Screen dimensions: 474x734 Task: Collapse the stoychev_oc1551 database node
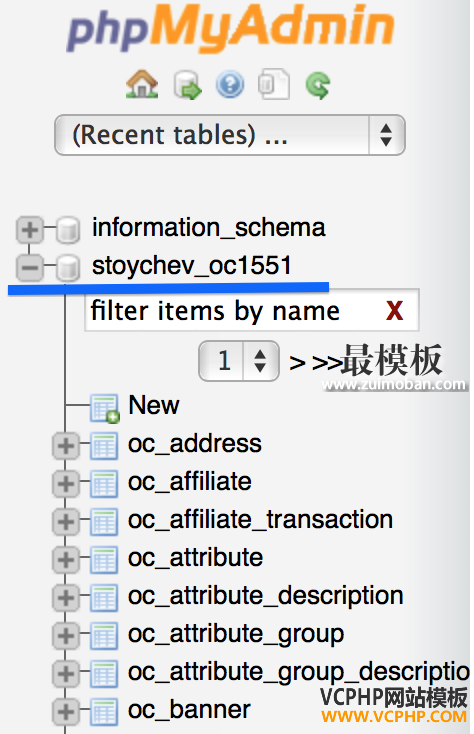coord(29,268)
